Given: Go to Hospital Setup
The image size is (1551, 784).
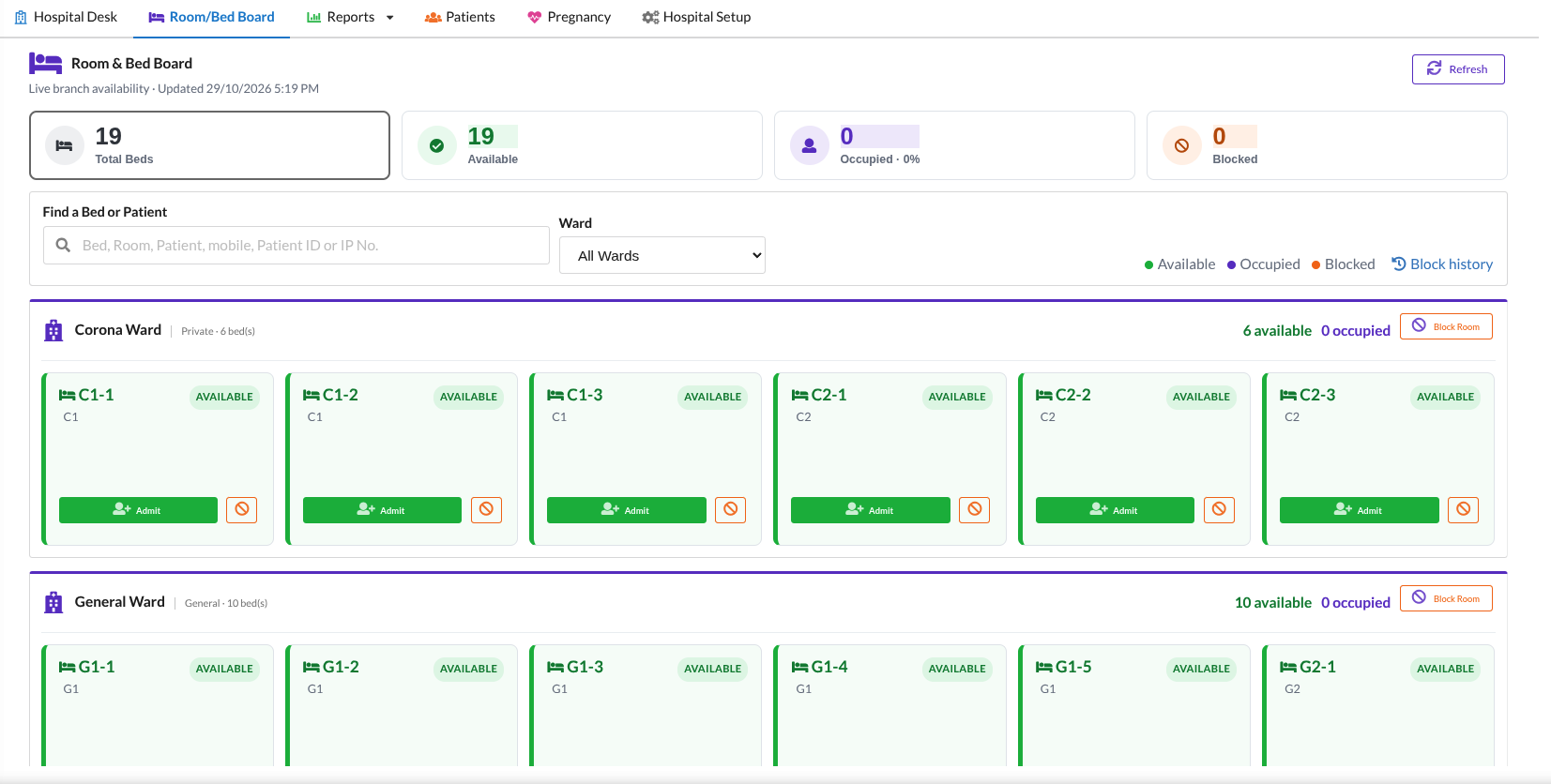Looking at the screenshot, I should (x=696, y=17).
